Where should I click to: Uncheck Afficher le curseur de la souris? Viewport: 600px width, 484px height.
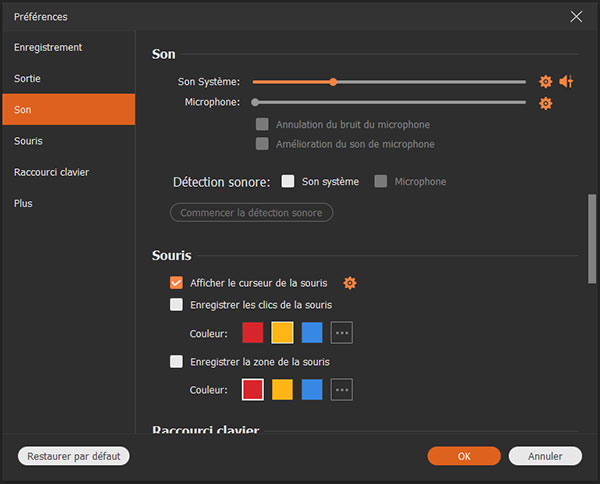pos(177,283)
